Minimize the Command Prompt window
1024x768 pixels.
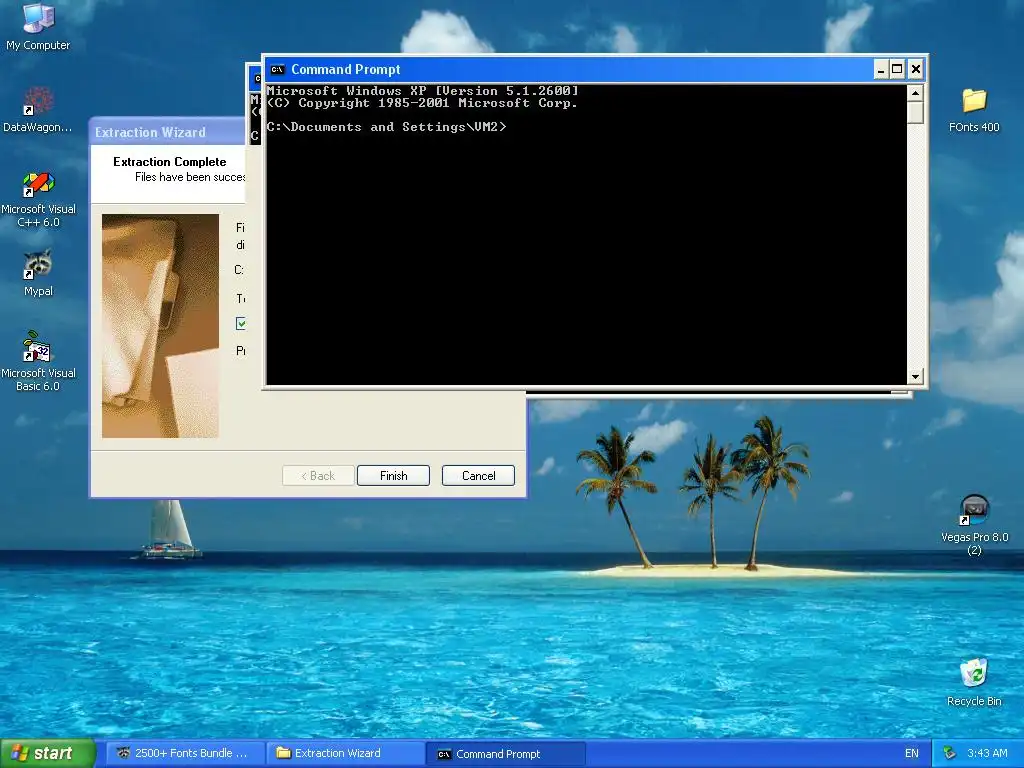(x=881, y=69)
